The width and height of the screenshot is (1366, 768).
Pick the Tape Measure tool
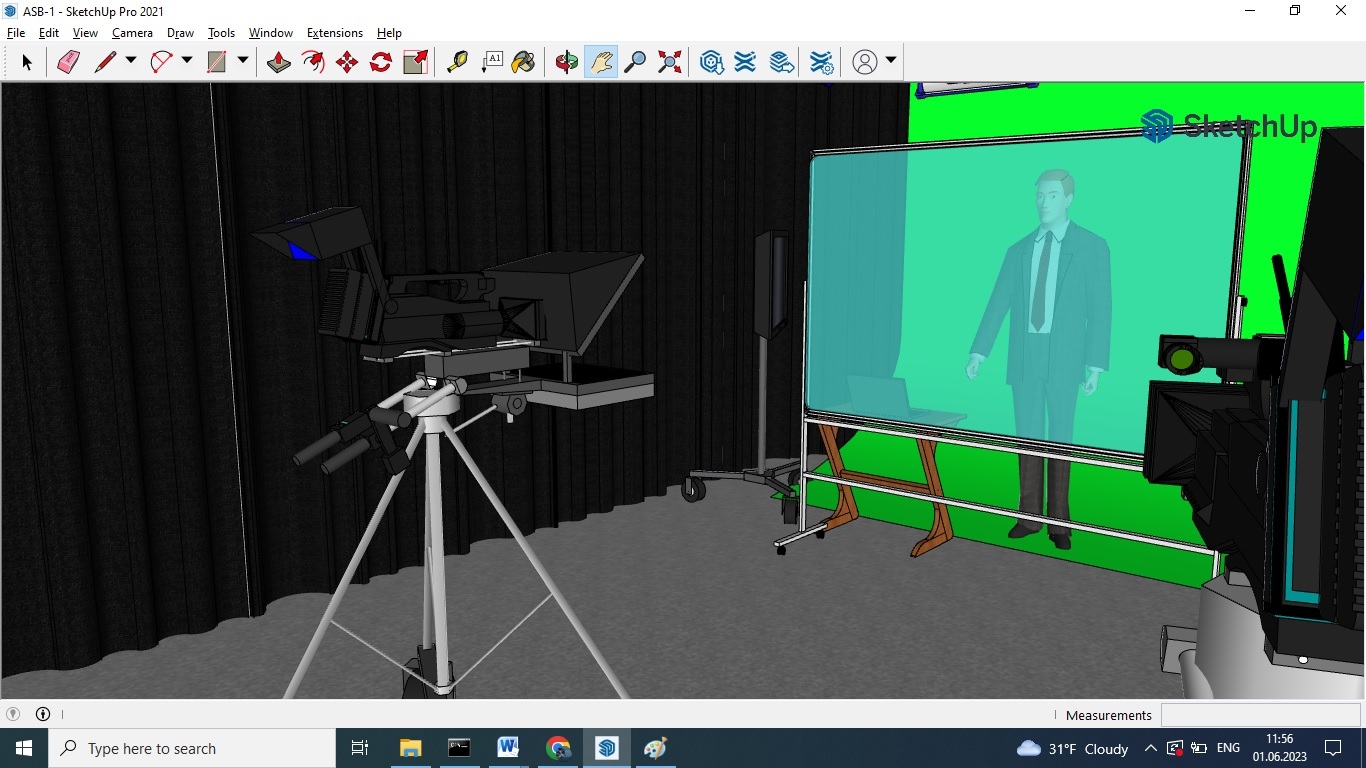457,62
